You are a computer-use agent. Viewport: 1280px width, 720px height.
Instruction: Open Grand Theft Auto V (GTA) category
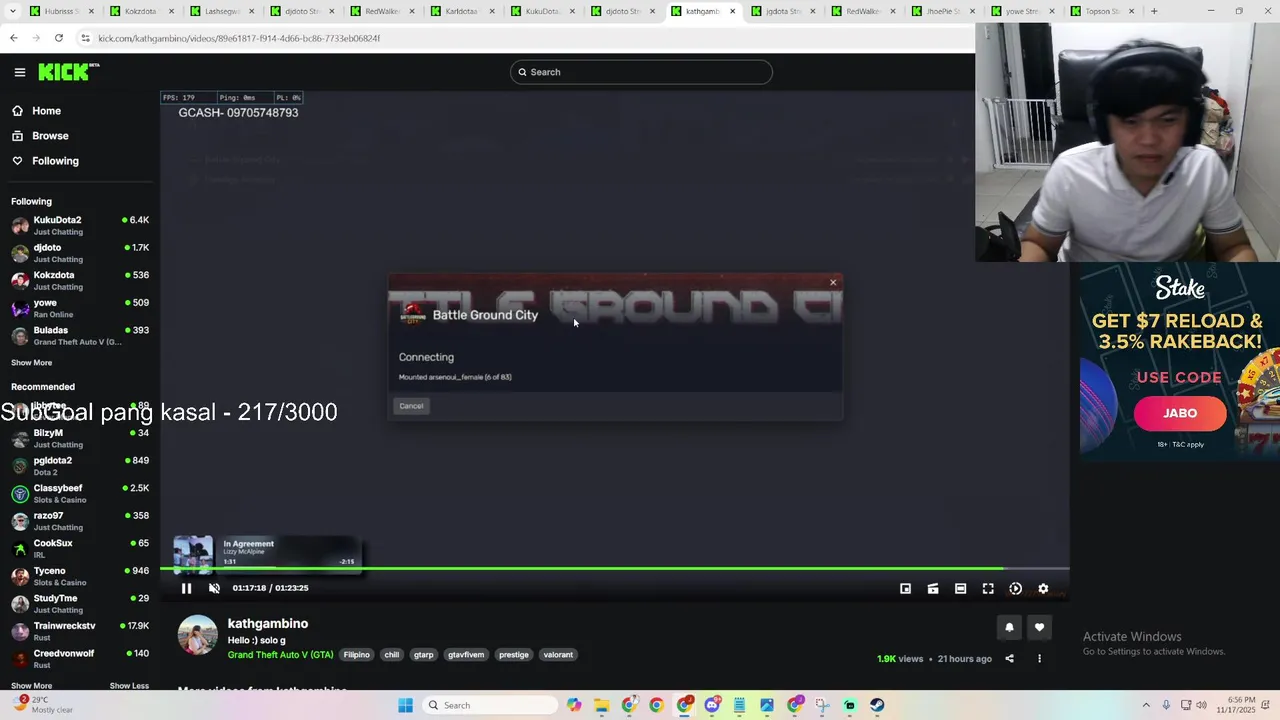280,655
